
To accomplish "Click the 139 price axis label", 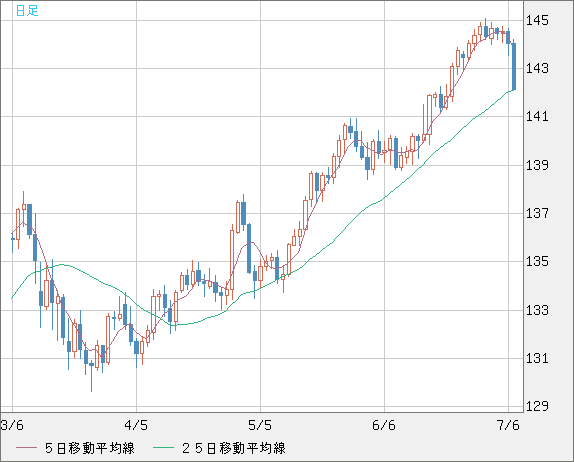I will click(537, 165).
